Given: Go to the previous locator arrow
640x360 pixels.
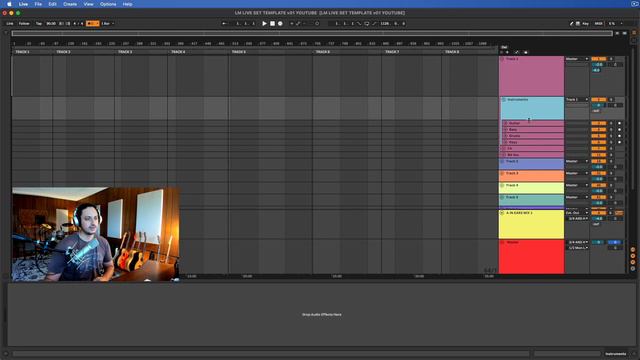Looking at the screenshot, I should tap(502, 52).
